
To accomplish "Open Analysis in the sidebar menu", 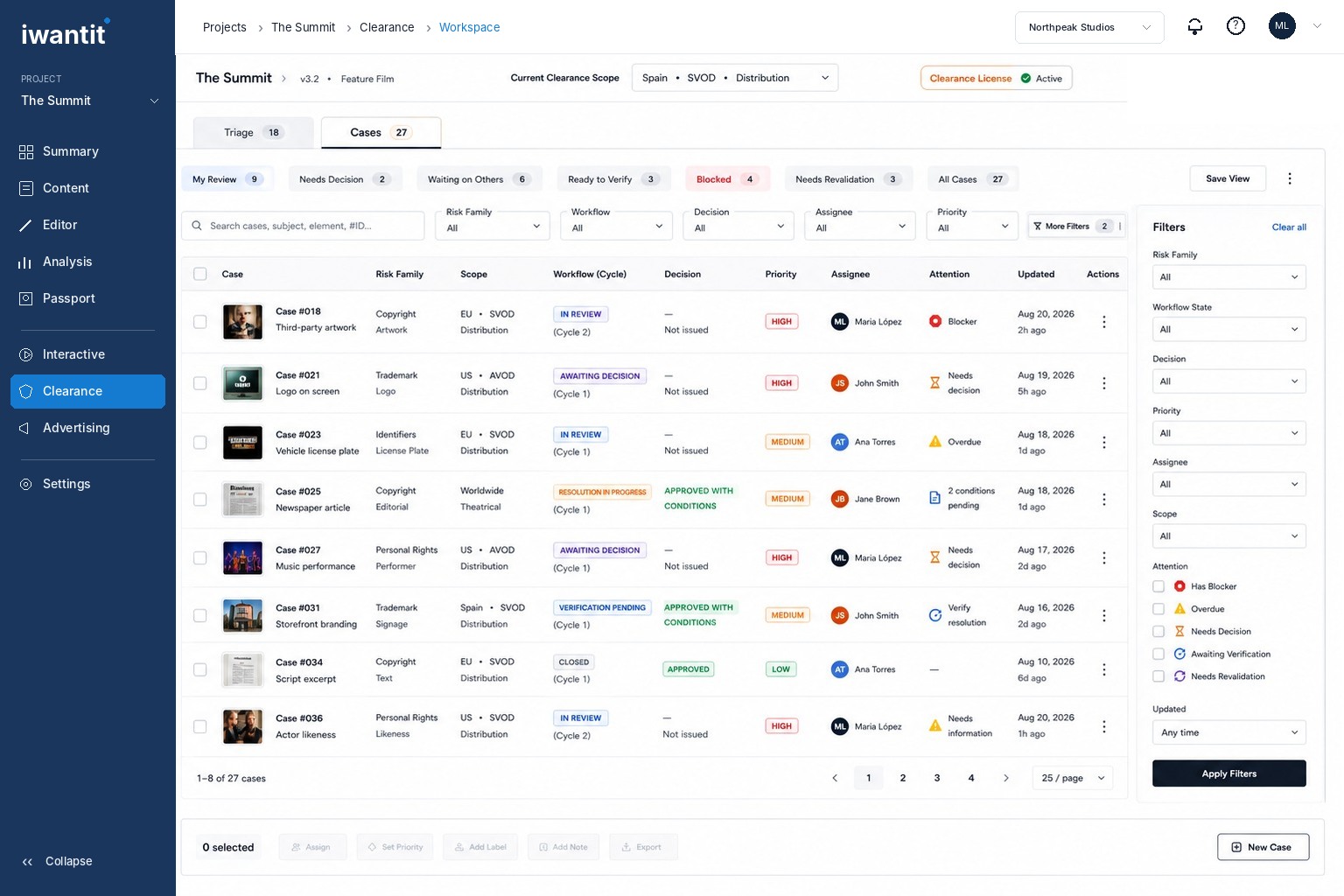I will [x=87, y=262].
